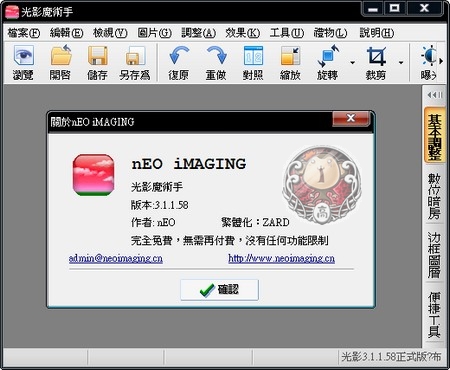Viewport: 450px width, 370px height.
Task: Expand the 旋轉 dropdown arrow
Action: click(x=352, y=62)
